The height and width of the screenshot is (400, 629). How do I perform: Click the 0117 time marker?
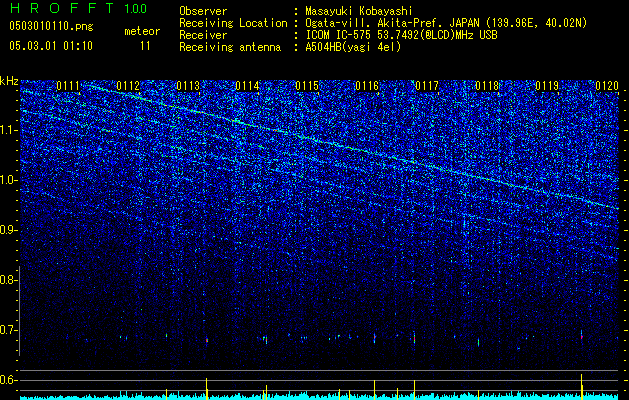[x=427, y=86]
